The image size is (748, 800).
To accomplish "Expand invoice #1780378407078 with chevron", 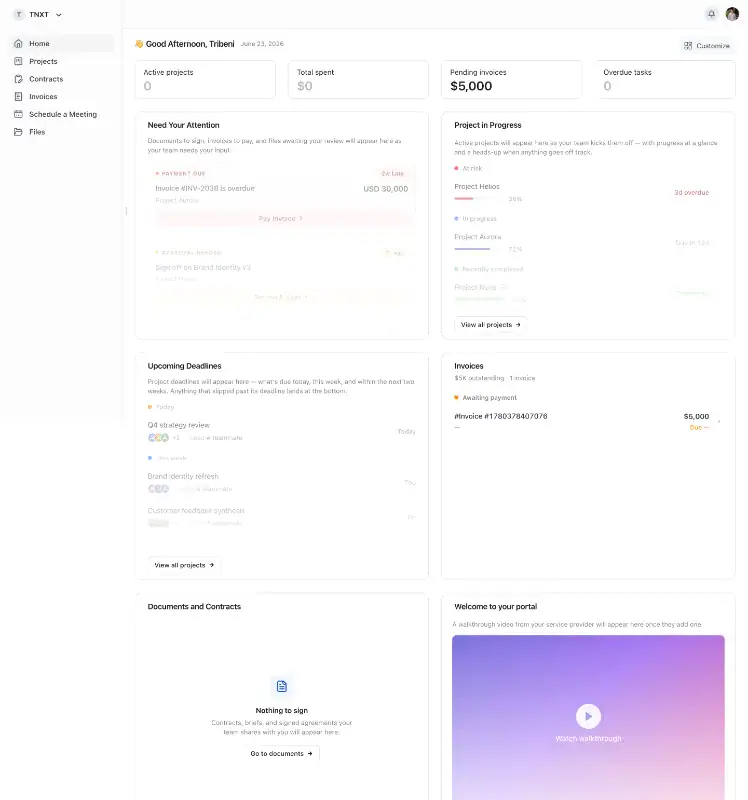I will 719,421.
